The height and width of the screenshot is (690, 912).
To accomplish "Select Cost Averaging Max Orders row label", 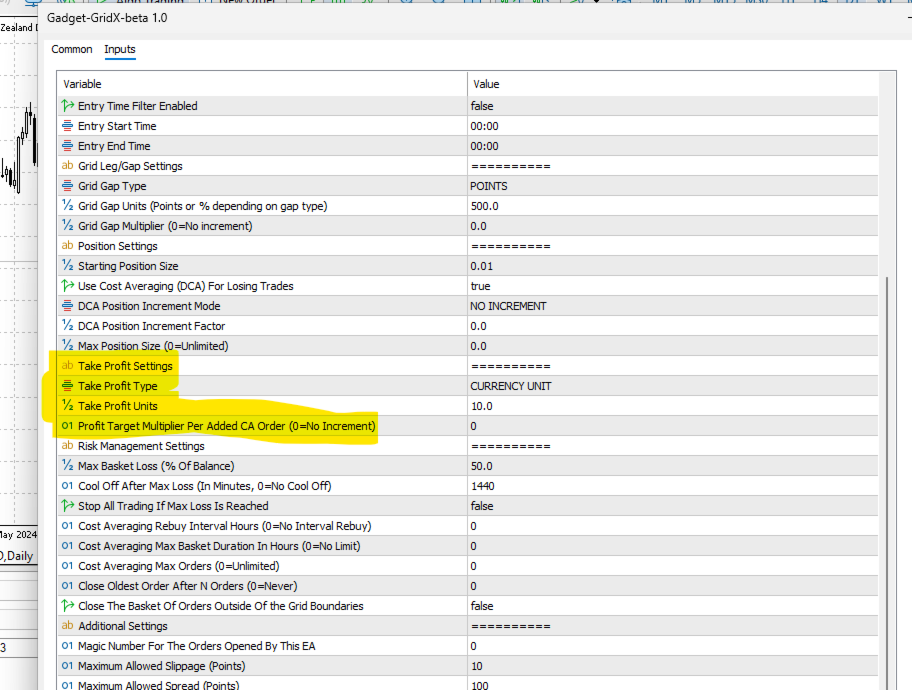I will pos(179,565).
